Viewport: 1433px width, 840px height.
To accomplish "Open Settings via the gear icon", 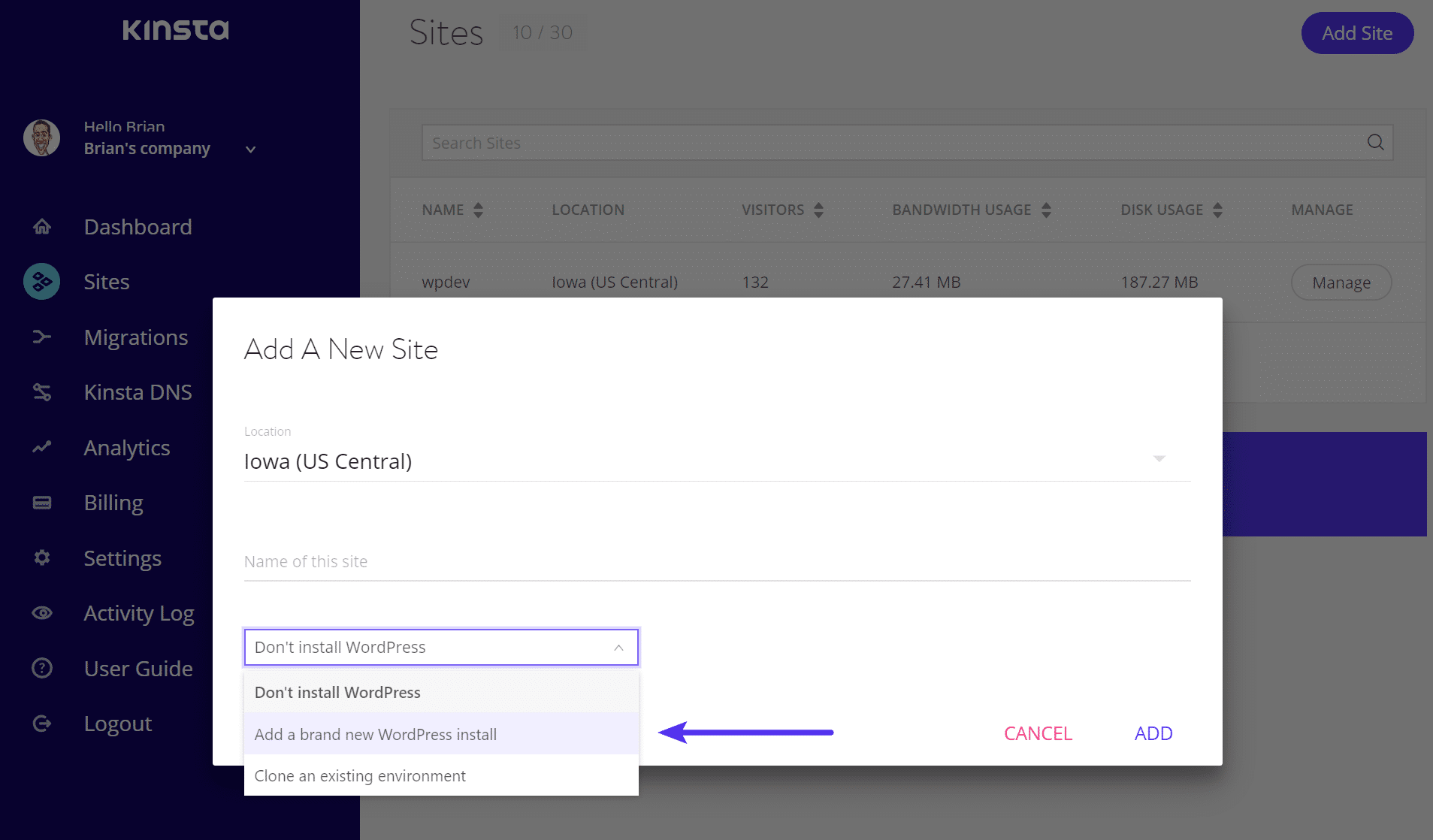I will (x=41, y=557).
